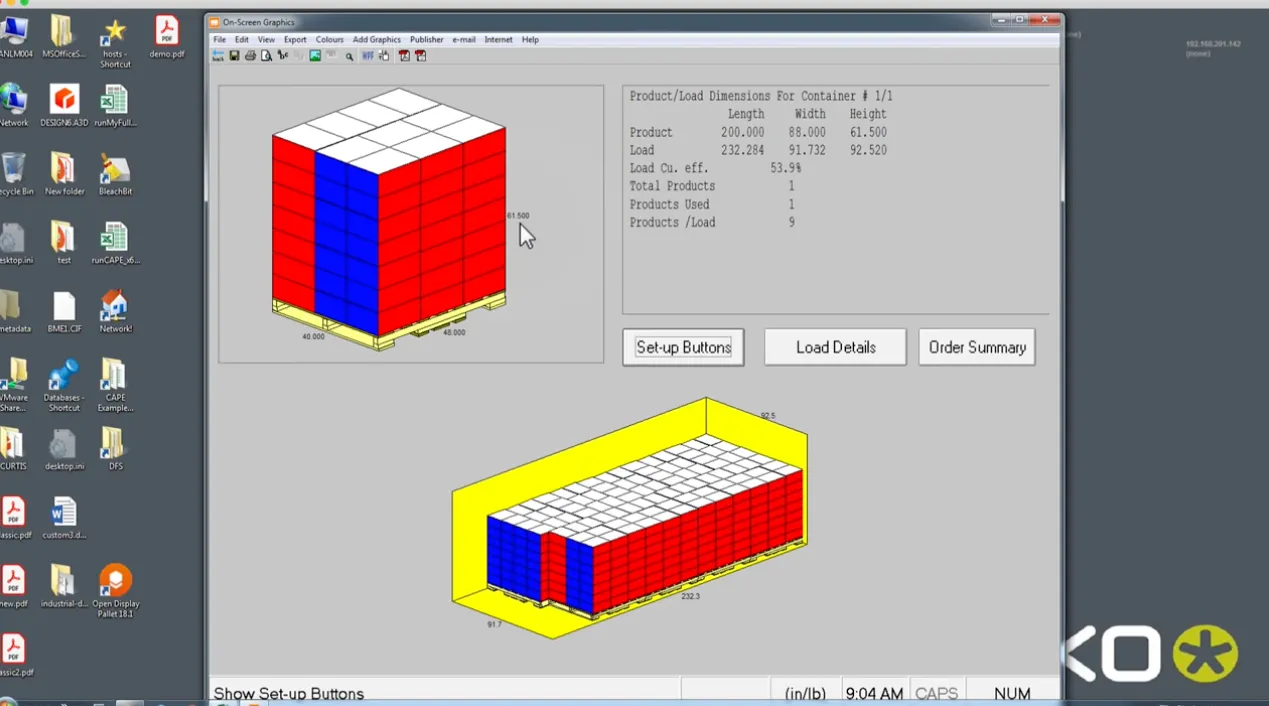The width and height of the screenshot is (1269, 706).
Task: Open the Colours menu
Action: pos(329,40)
